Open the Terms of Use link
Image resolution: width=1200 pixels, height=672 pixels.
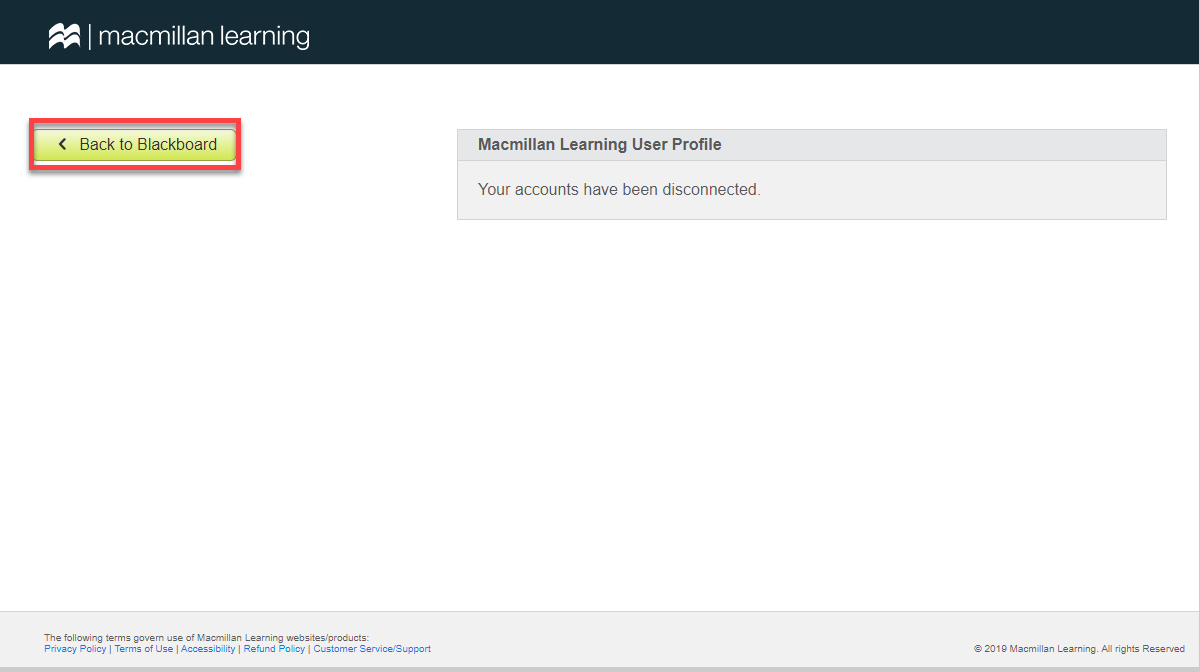click(x=143, y=648)
